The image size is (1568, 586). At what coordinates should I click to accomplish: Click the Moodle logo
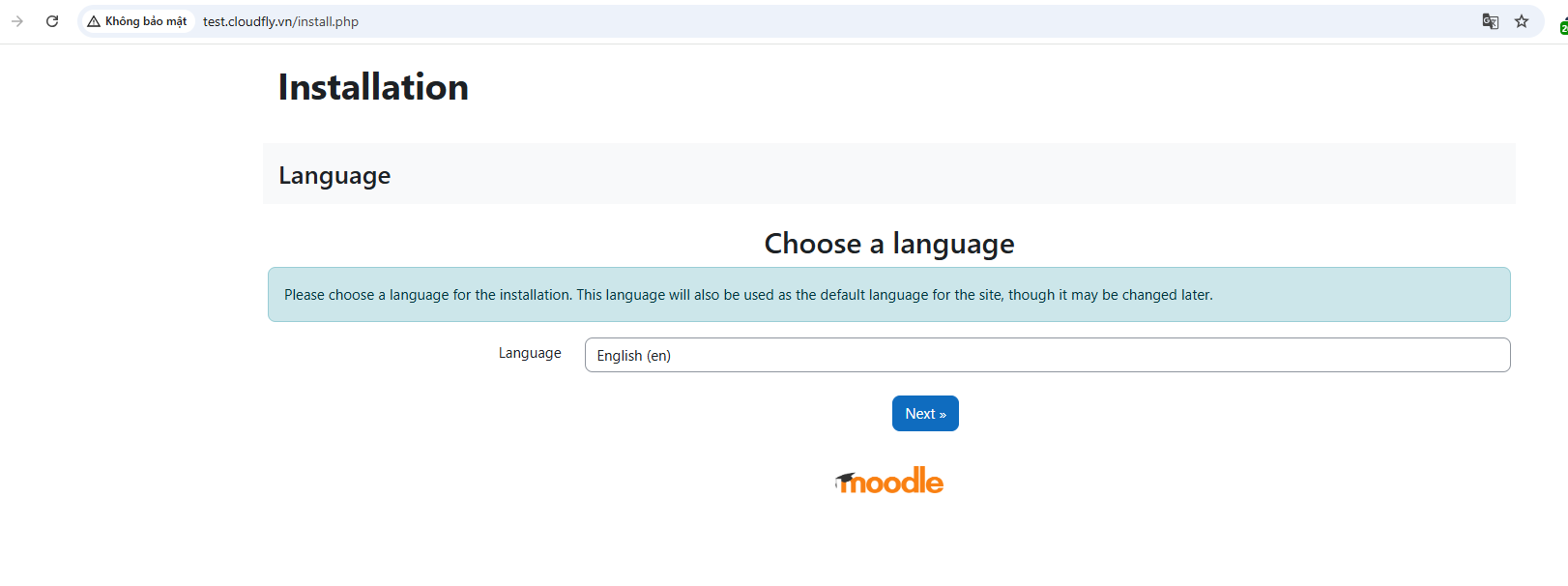pos(899,481)
